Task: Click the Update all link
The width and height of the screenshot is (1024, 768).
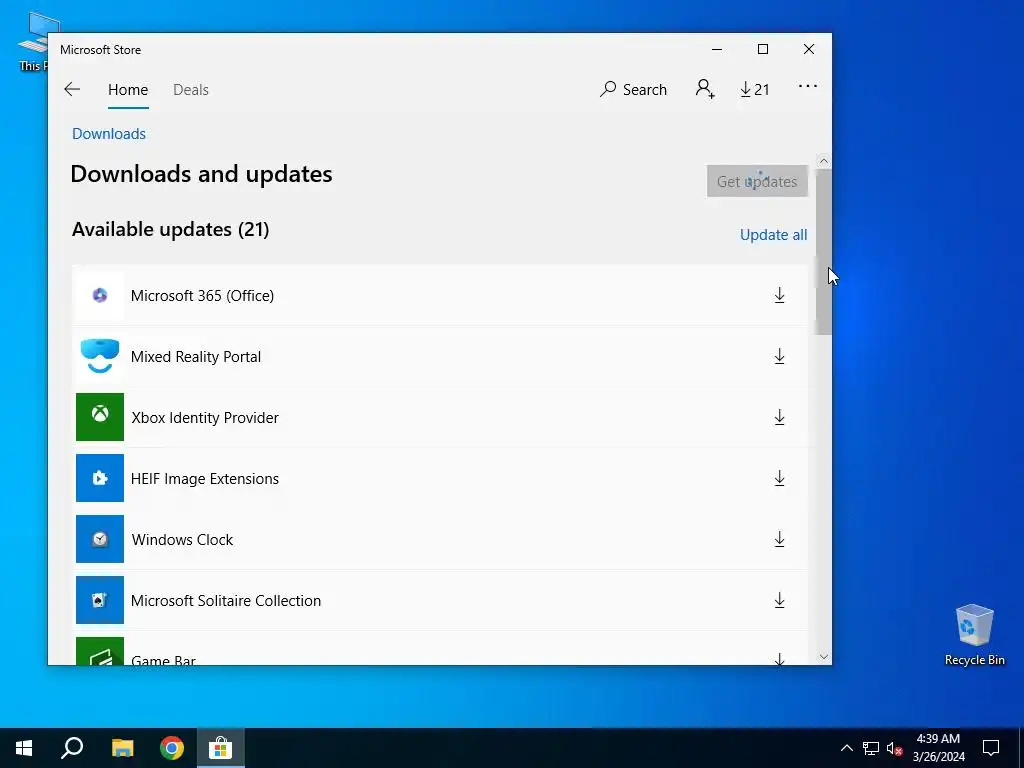Action: point(773,234)
